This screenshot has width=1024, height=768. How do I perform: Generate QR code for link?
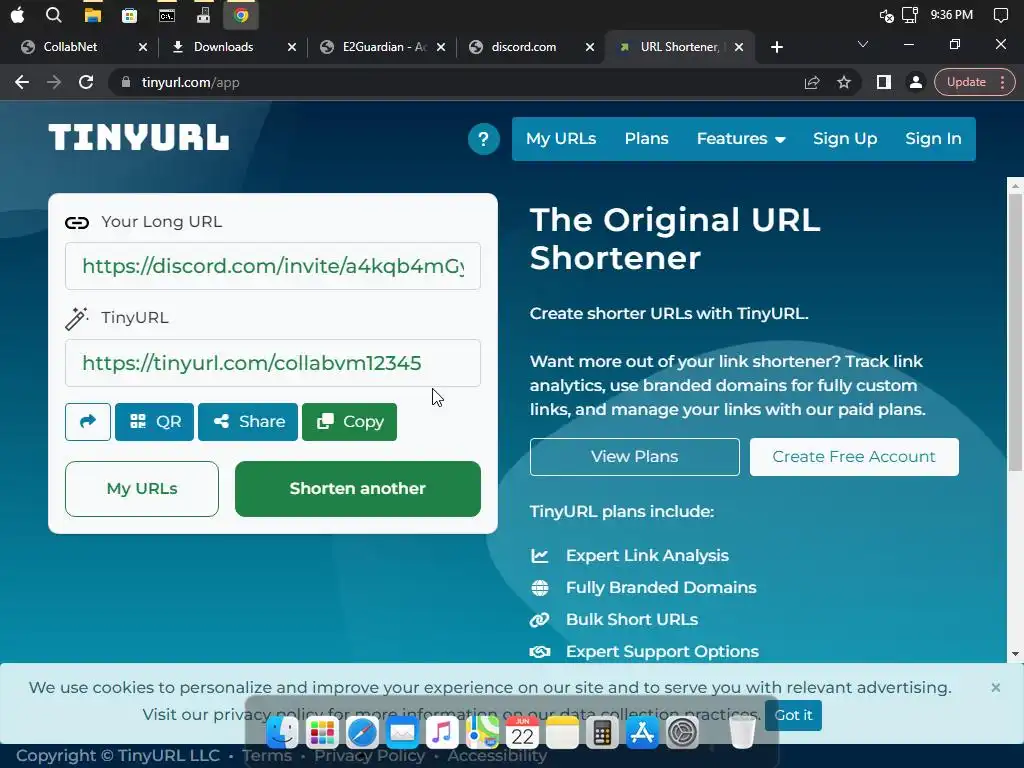point(154,422)
